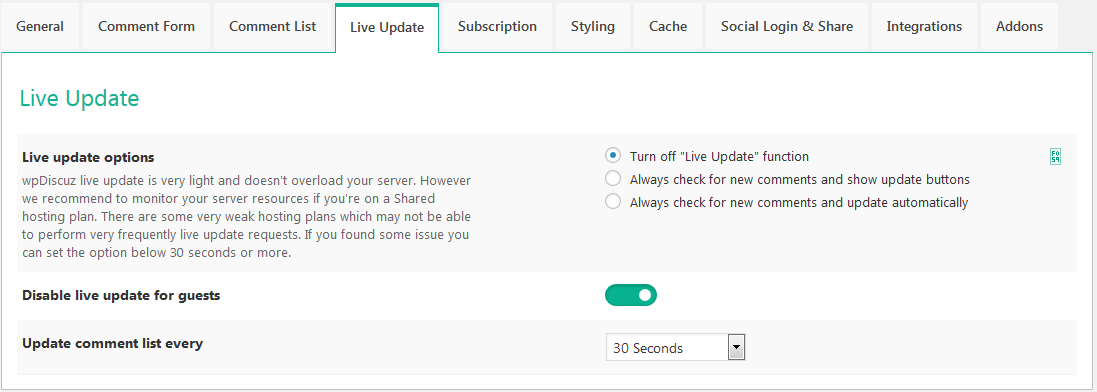Switch to the Addons tab
The width and height of the screenshot is (1097, 392).
pos(1019,27)
